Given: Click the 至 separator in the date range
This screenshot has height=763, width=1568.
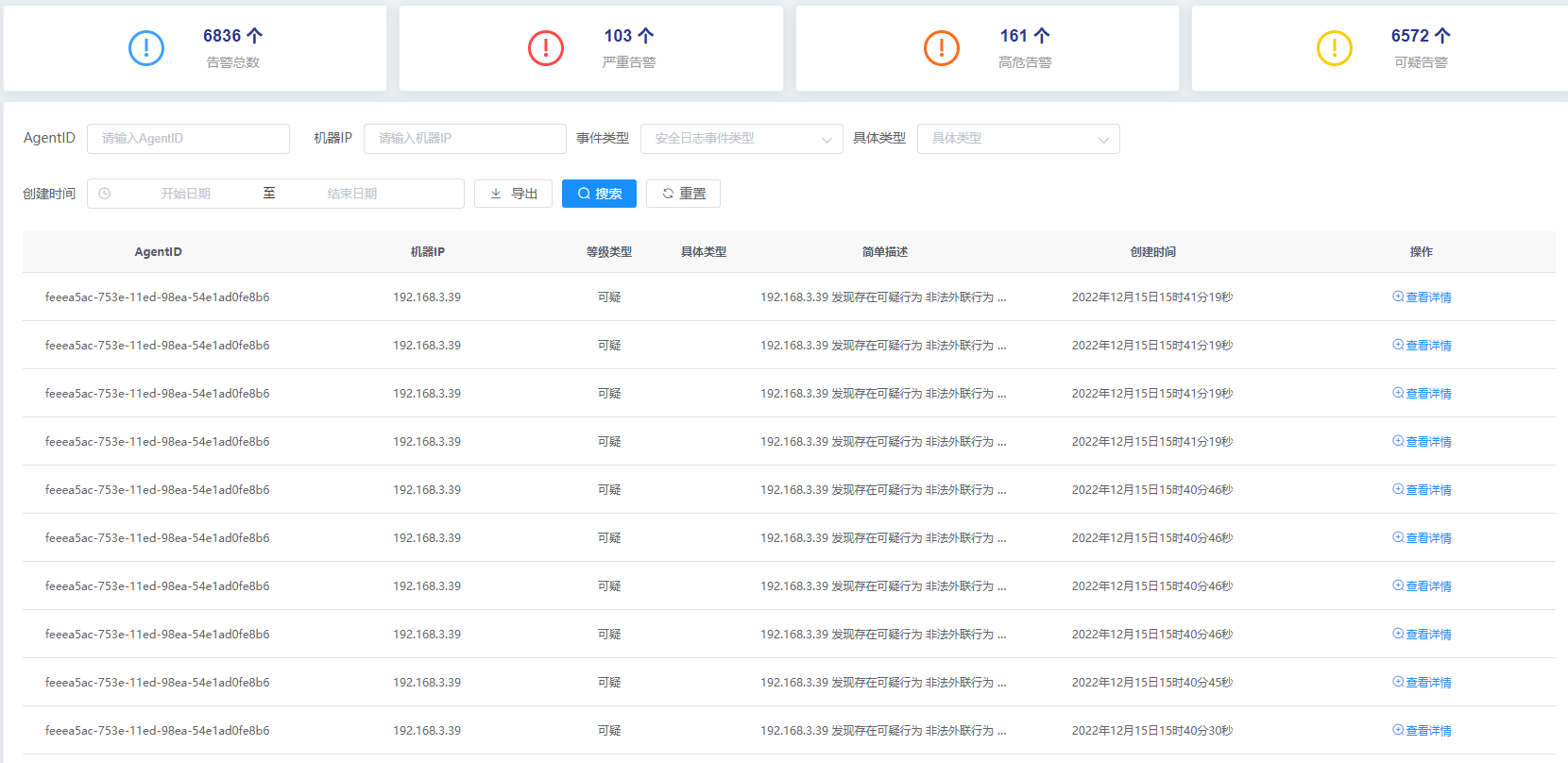Looking at the screenshot, I should point(269,194).
